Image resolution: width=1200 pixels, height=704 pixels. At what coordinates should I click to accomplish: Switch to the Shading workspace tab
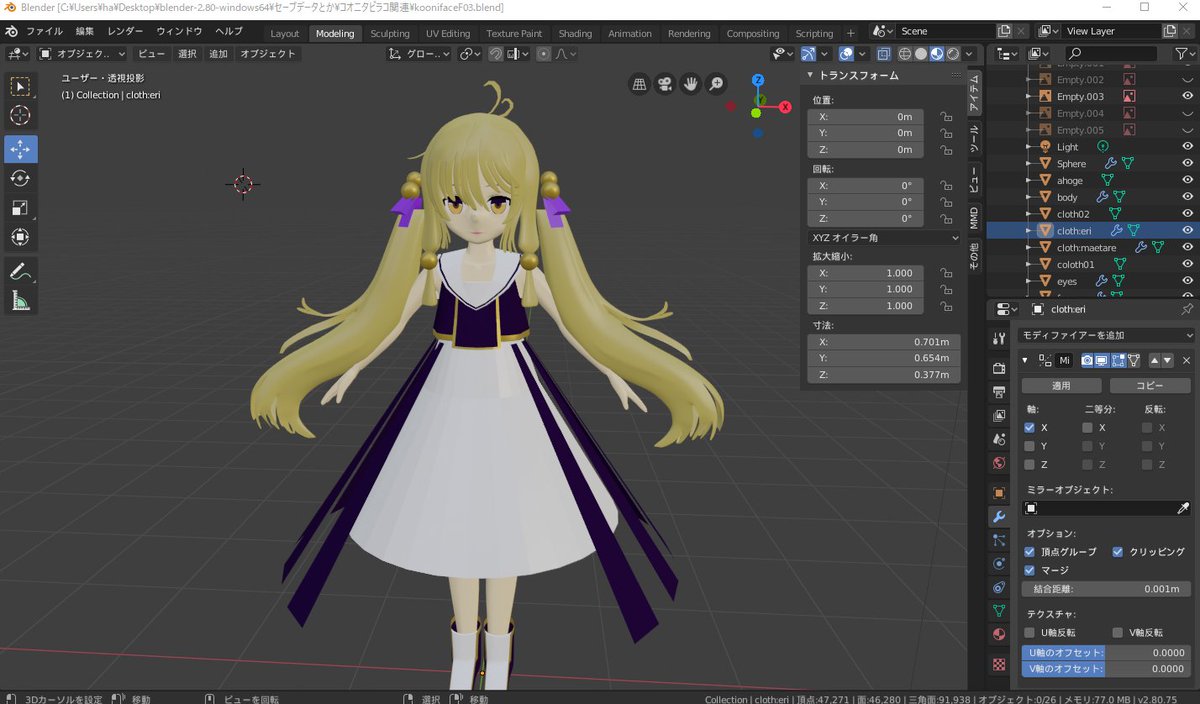coord(575,33)
